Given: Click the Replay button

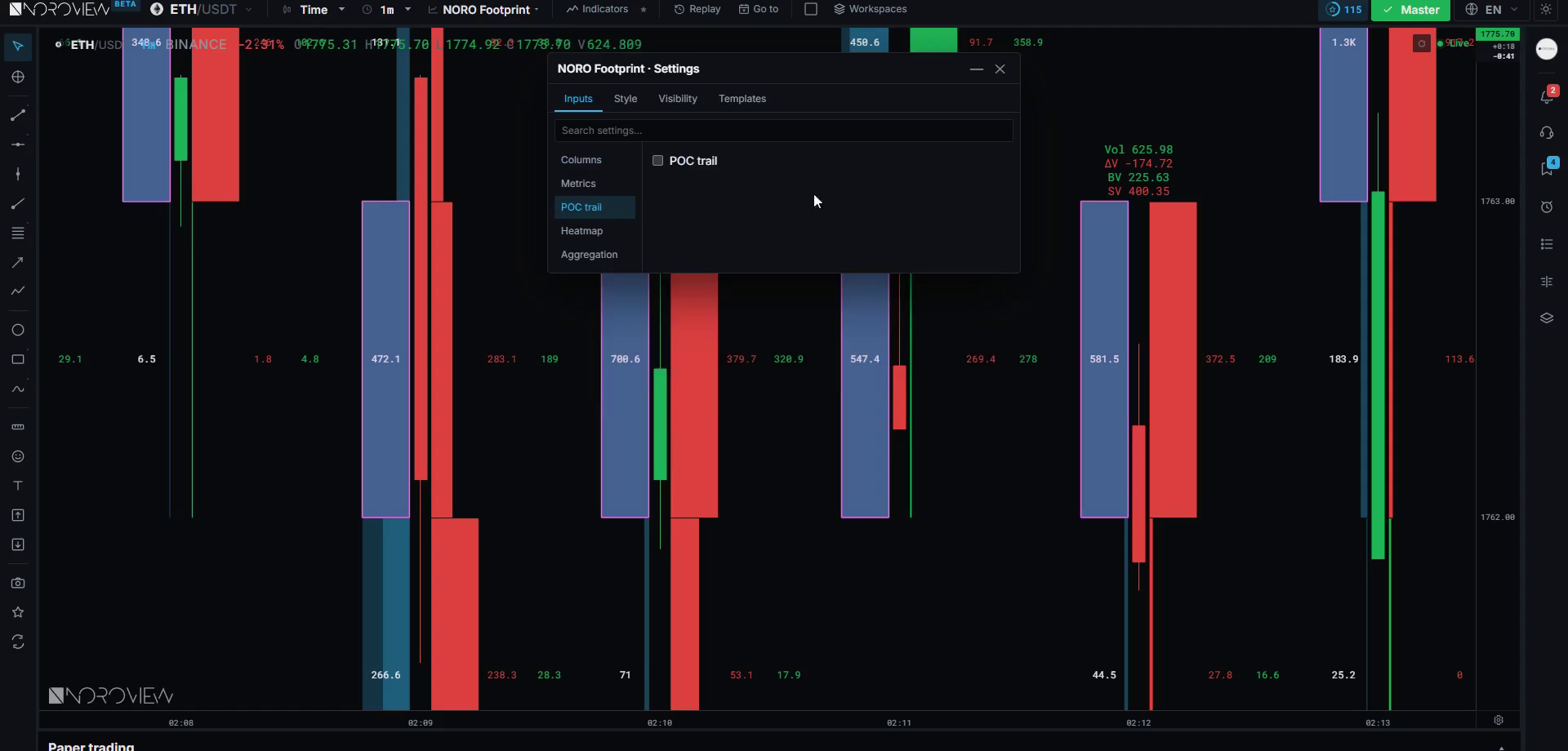Looking at the screenshot, I should [x=697, y=9].
